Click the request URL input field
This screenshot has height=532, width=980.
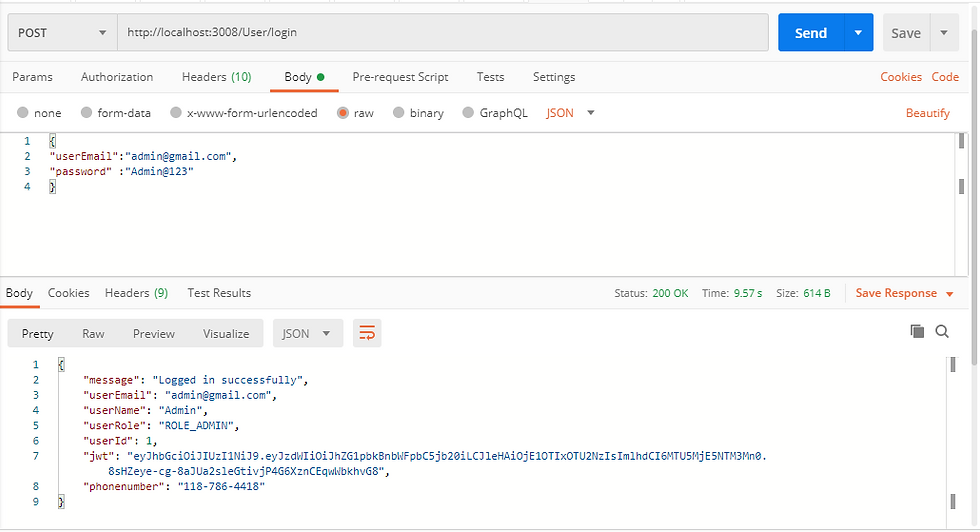pyautogui.click(x=442, y=33)
